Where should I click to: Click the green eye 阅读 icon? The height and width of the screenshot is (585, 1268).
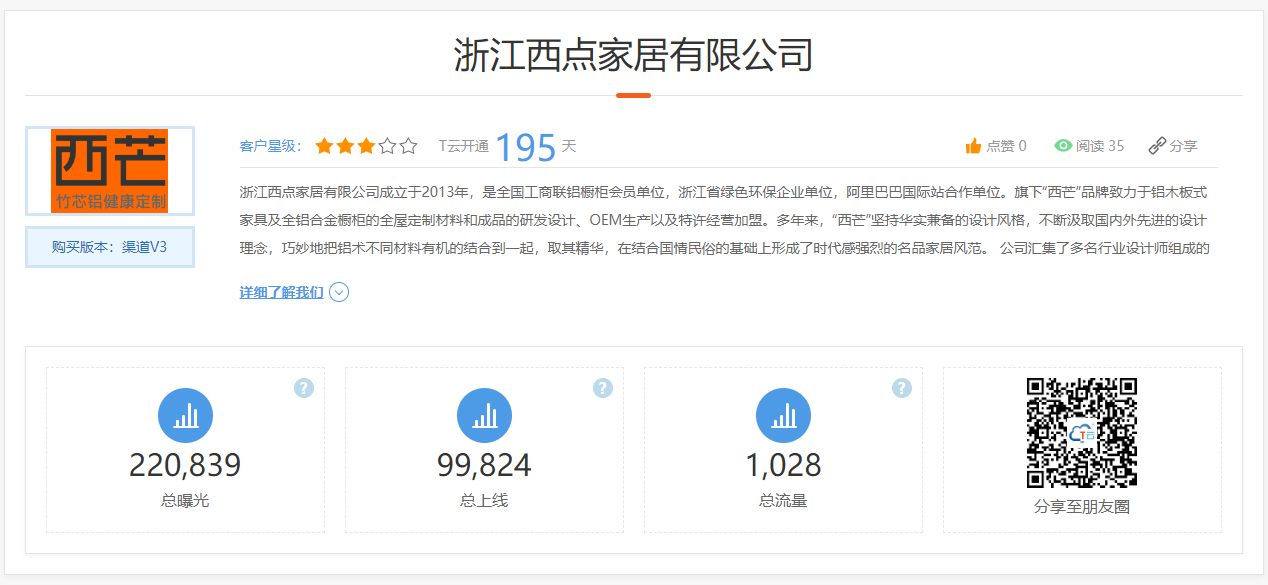point(1063,146)
